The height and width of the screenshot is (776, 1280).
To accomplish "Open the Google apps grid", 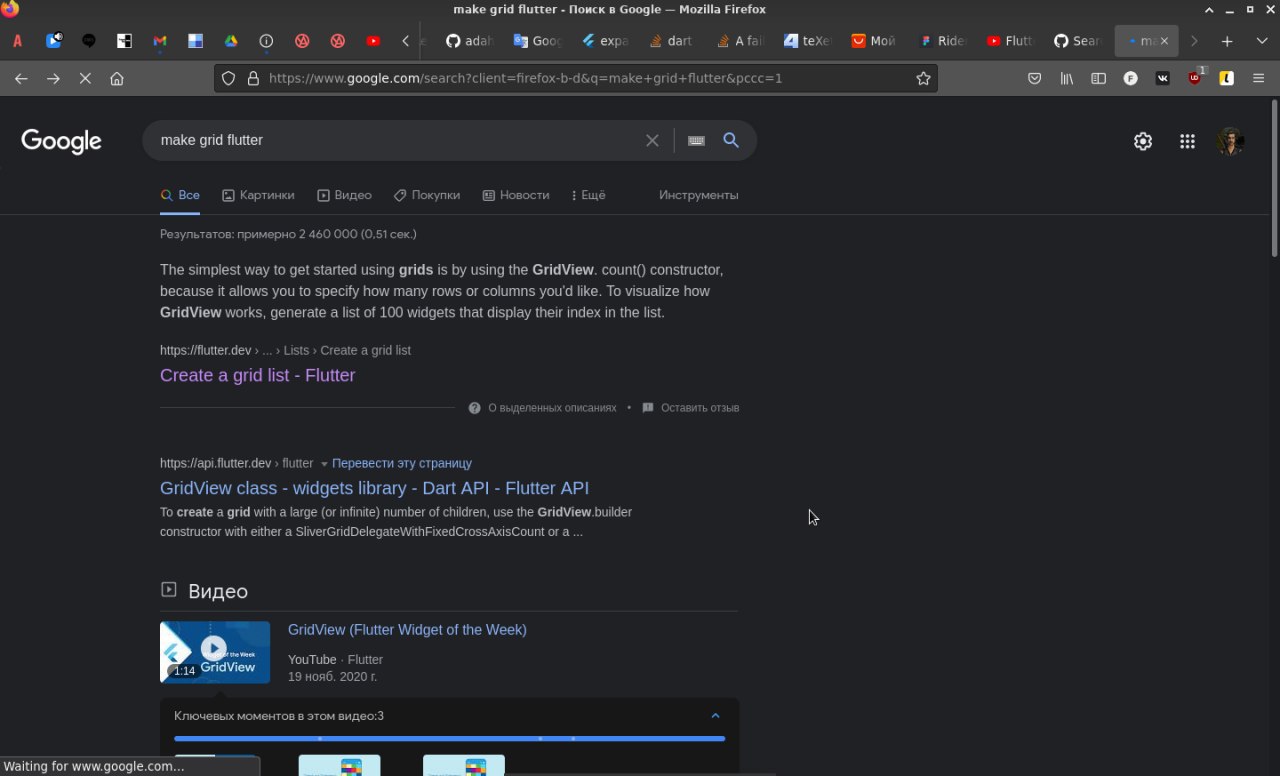I will click(x=1187, y=141).
